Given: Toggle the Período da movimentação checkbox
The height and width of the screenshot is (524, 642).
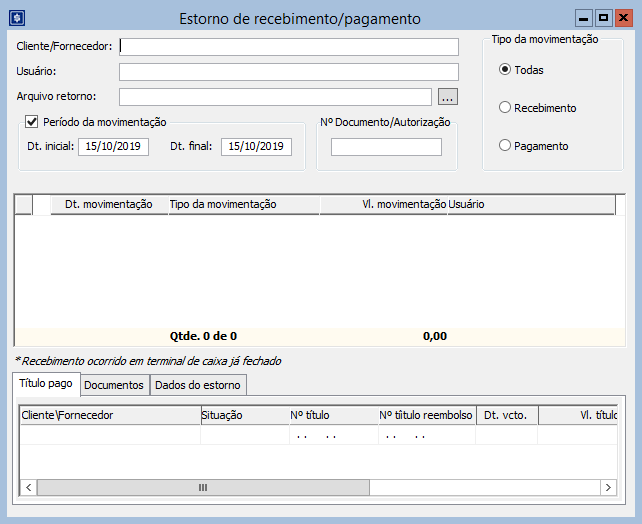Looking at the screenshot, I should [31, 122].
